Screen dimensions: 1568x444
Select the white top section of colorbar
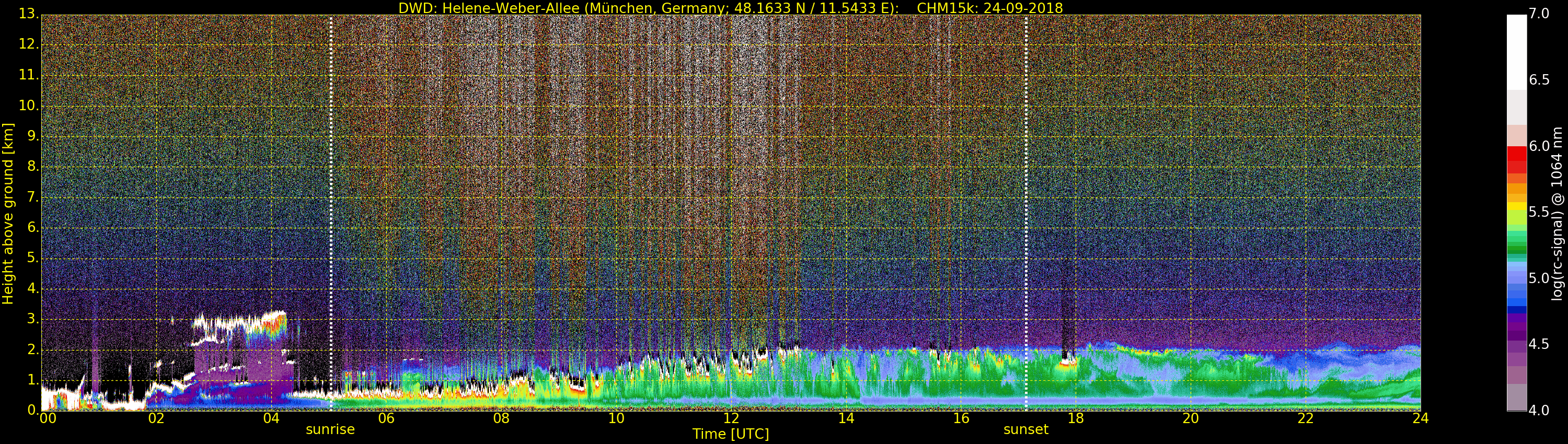click(x=1516, y=52)
